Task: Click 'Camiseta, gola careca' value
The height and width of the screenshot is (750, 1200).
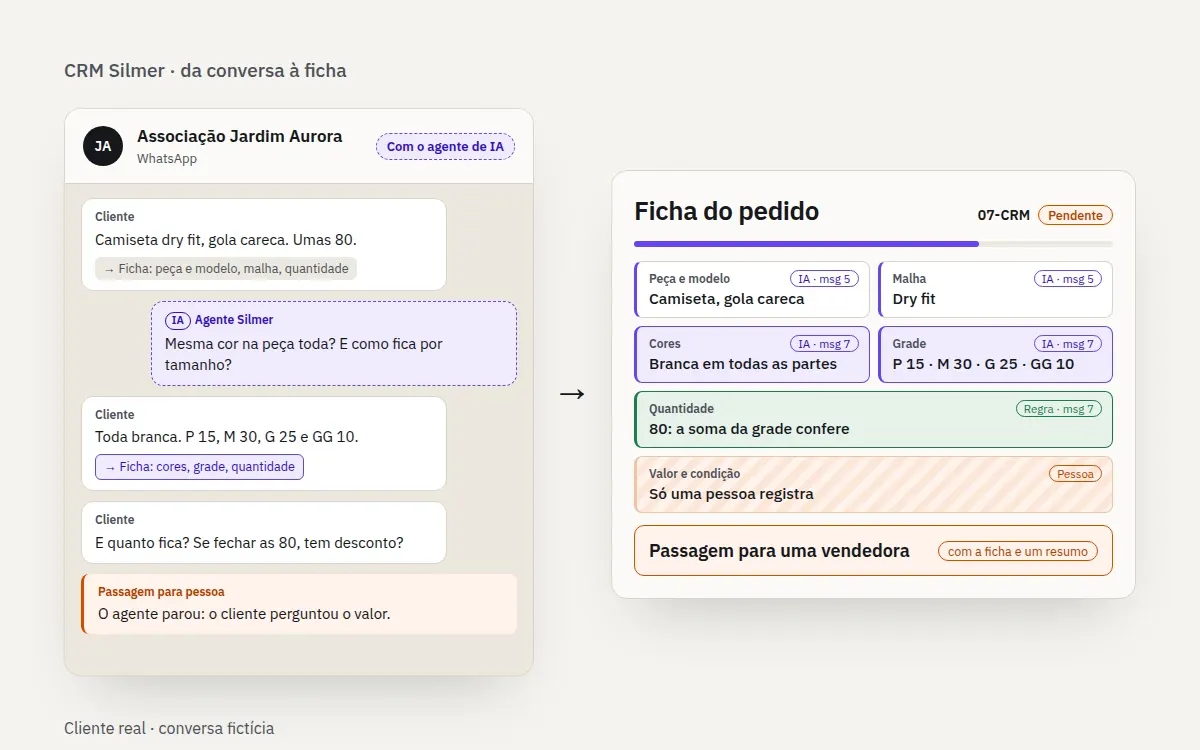Action: click(x=726, y=299)
